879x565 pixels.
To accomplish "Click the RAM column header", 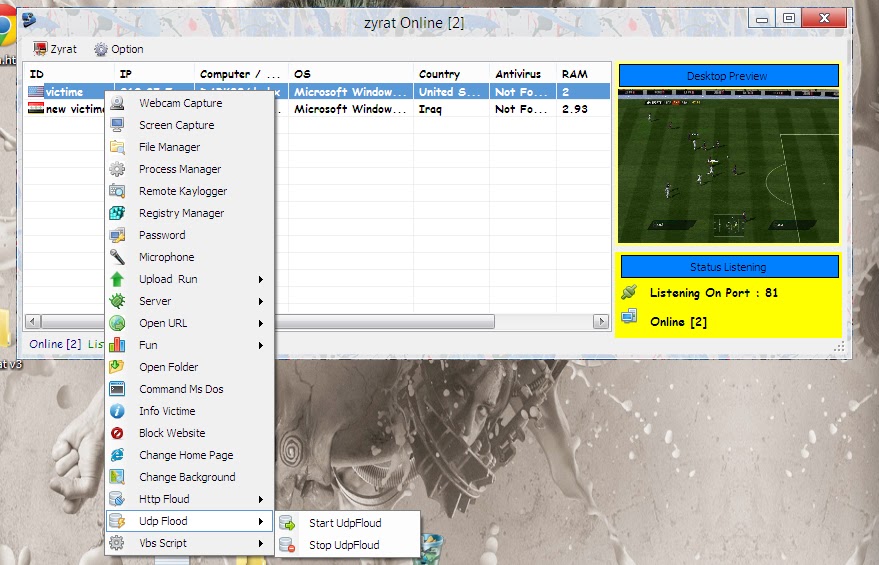I will [x=583, y=74].
